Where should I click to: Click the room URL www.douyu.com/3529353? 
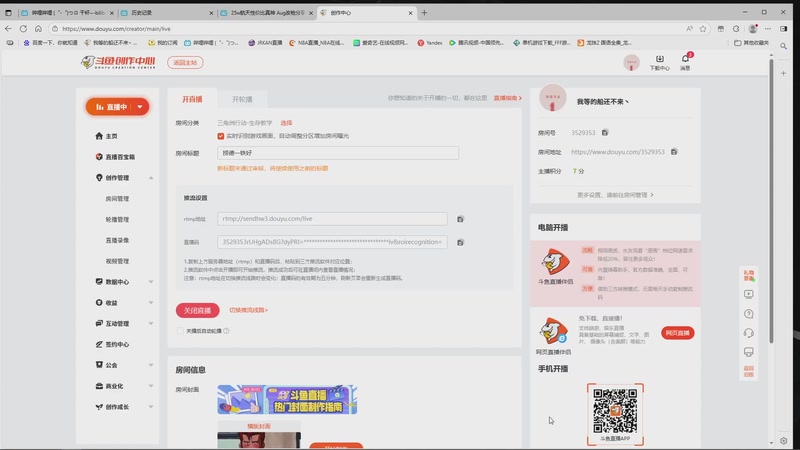tap(618, 152)
